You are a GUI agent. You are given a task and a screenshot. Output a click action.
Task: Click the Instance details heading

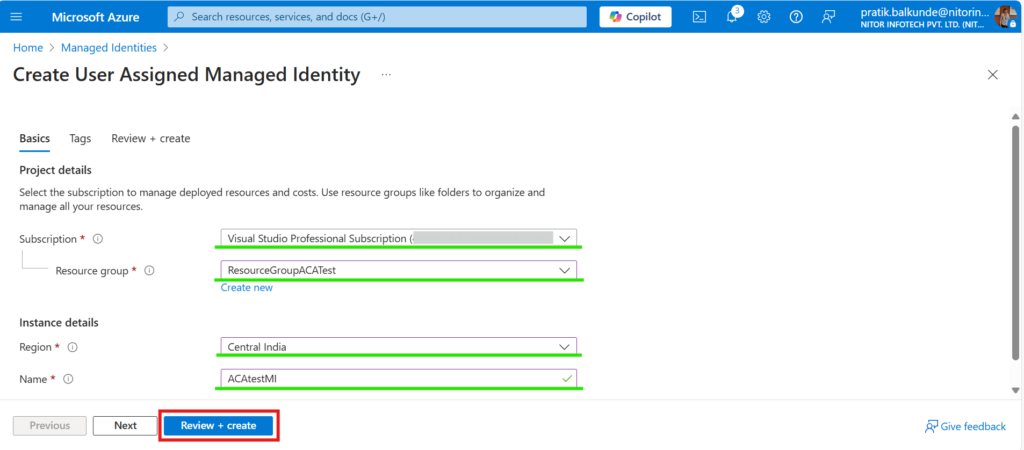tap(59, 323)
